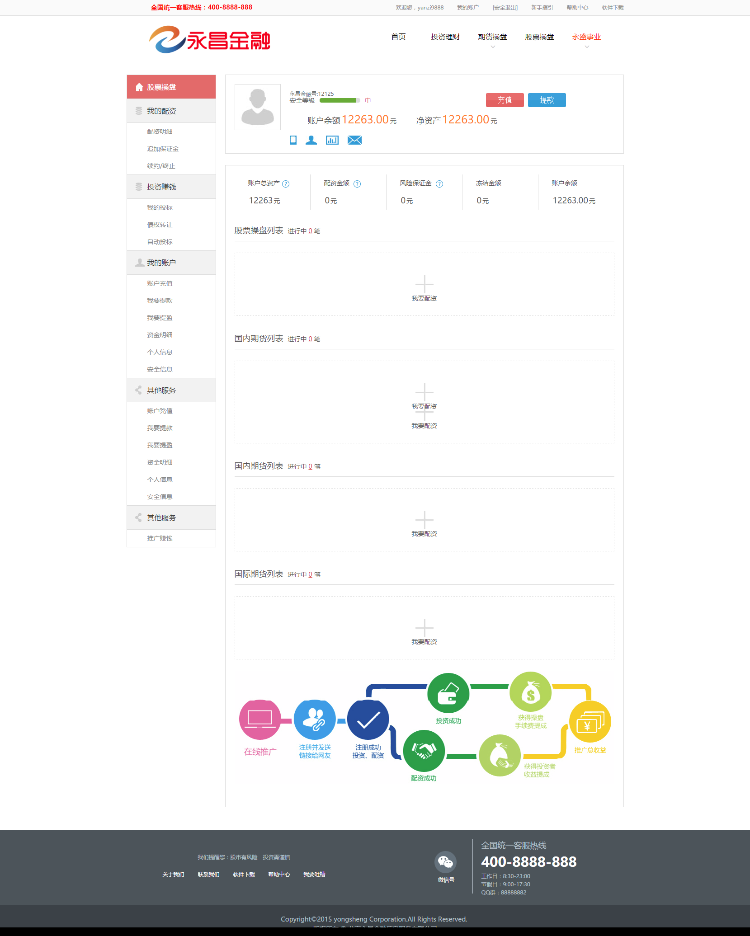Expand the dropdown chevron under red 永昌事业
Screen dimensions: 750x936
(x=586, y=47)
